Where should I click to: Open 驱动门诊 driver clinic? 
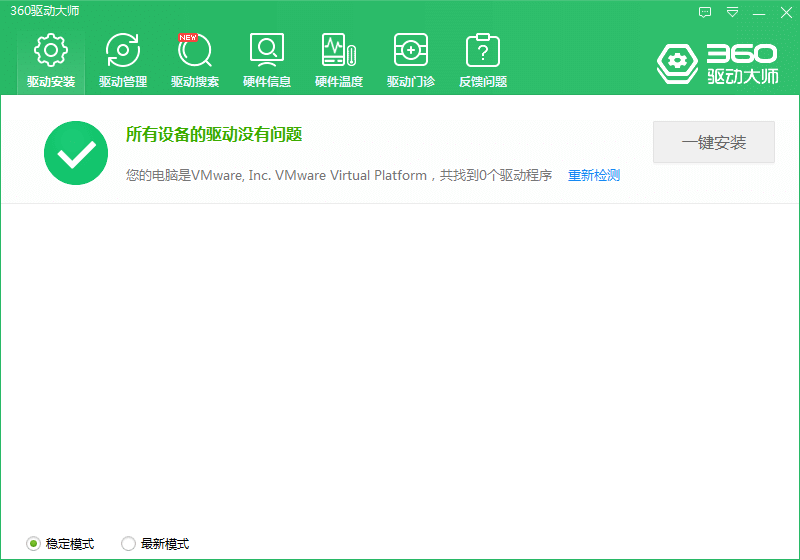tap(411, 61)
